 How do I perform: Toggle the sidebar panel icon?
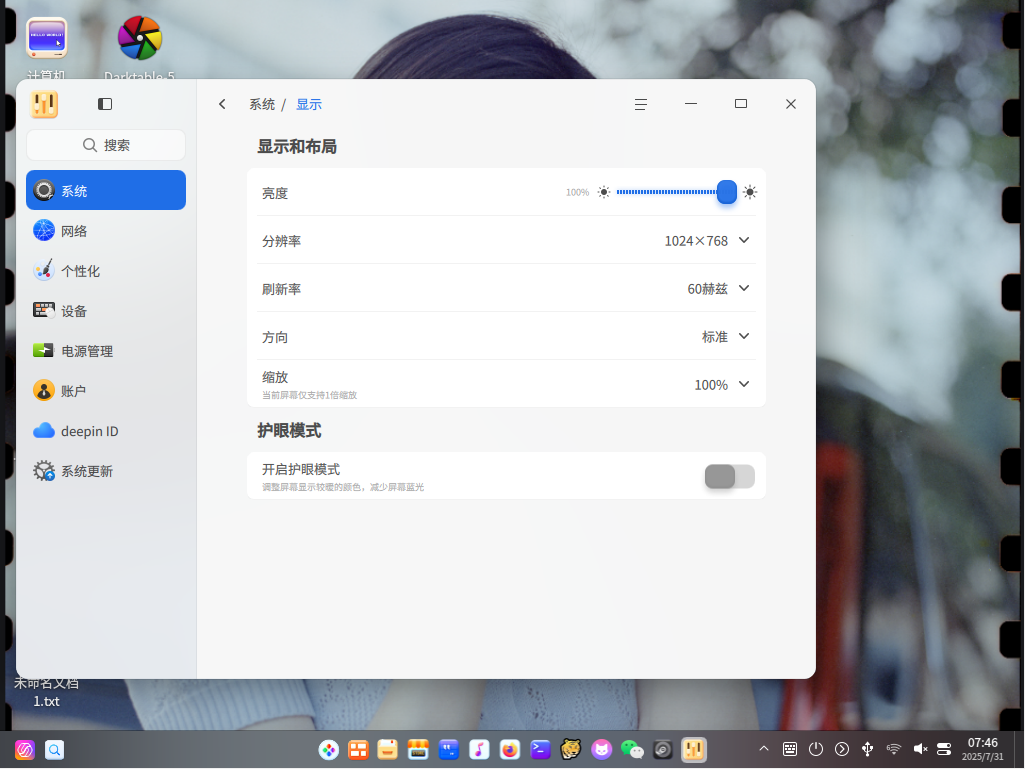click(105, 104)
